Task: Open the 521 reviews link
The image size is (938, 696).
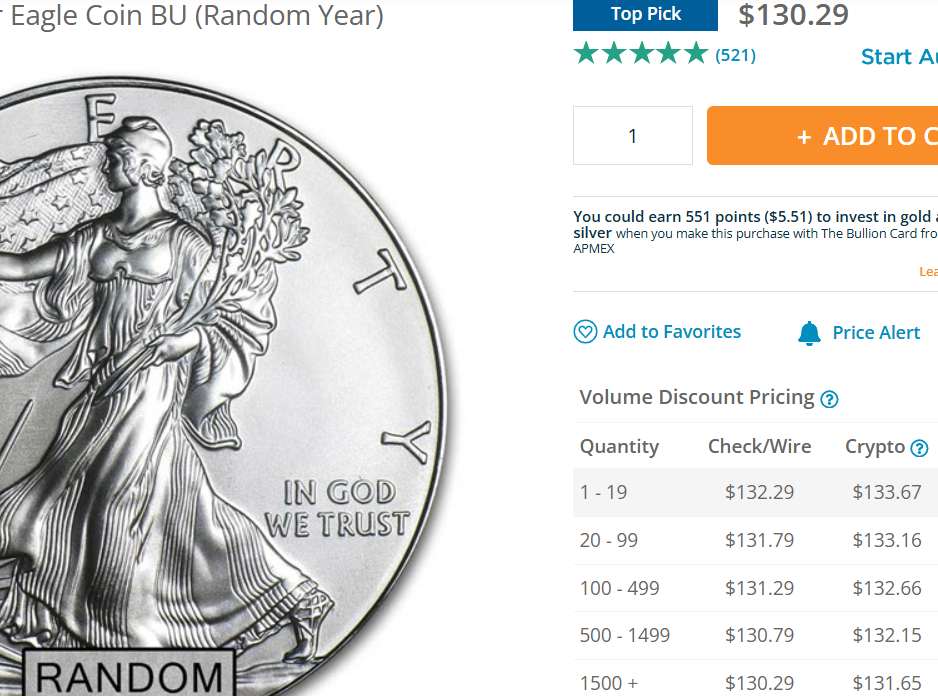Action: pos(736,55)
